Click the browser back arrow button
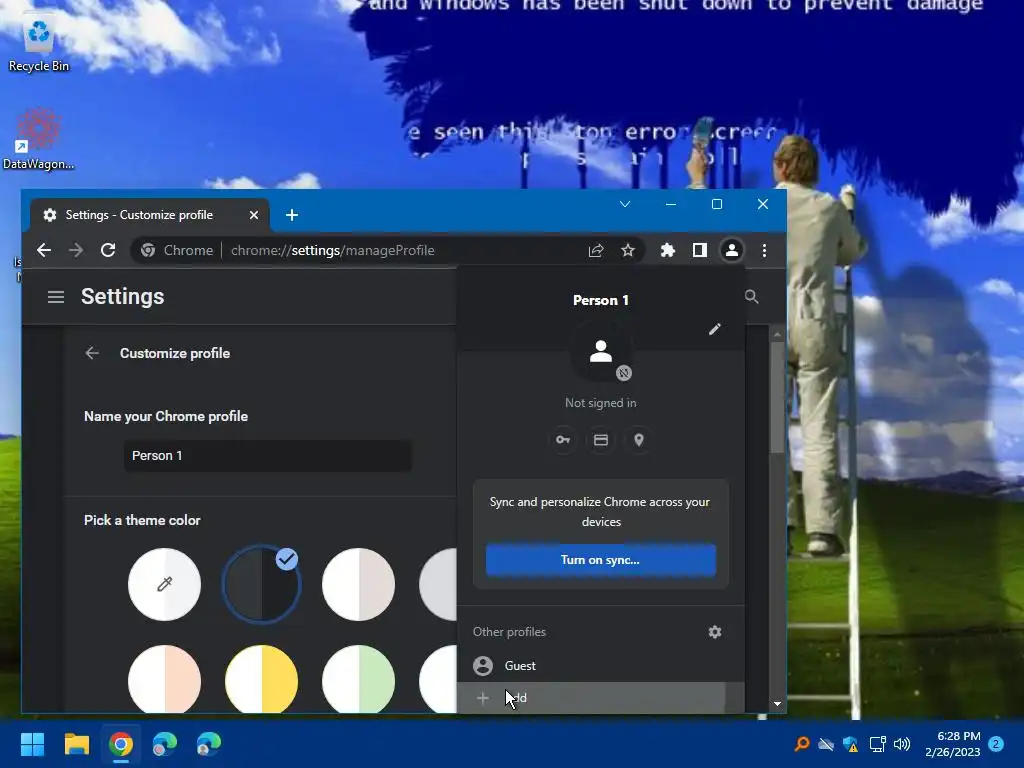 44,250
